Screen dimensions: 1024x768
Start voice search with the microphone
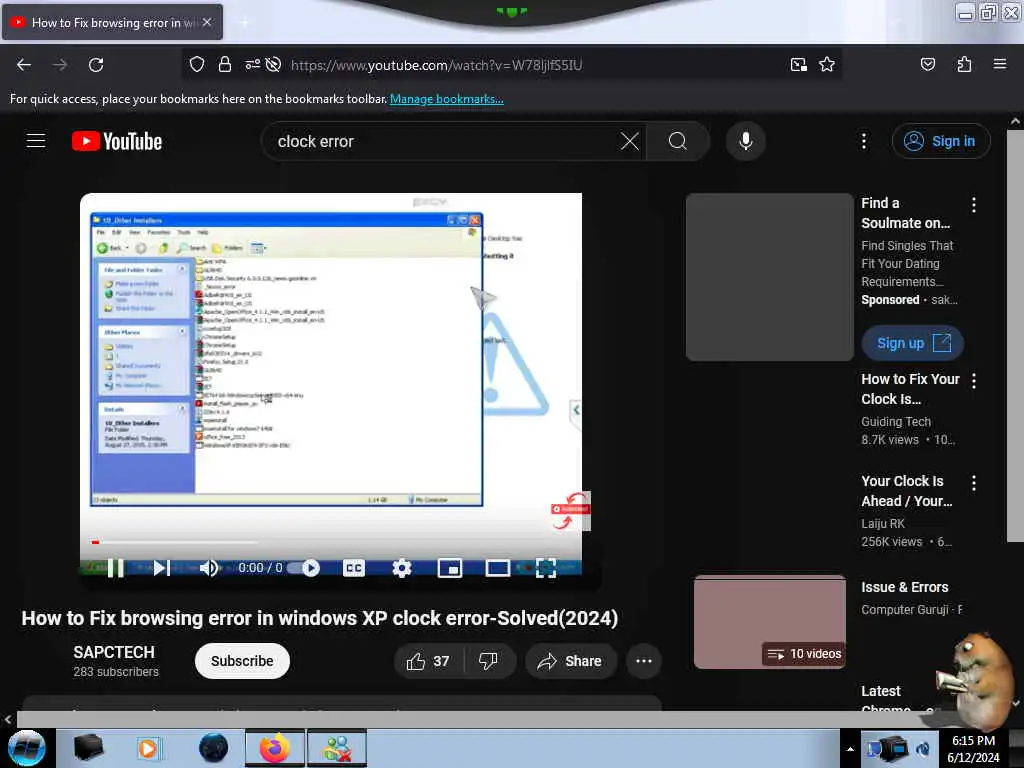745,141
